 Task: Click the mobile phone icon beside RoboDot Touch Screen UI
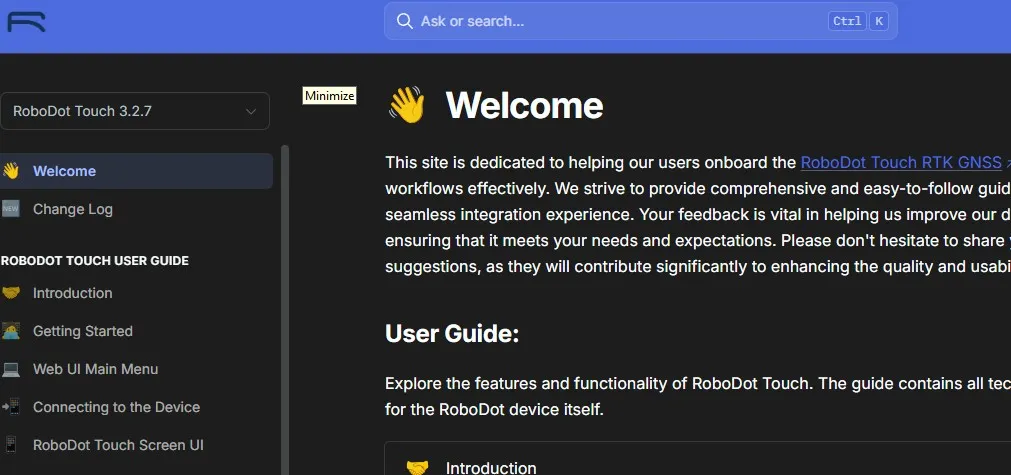click(10, 445)
